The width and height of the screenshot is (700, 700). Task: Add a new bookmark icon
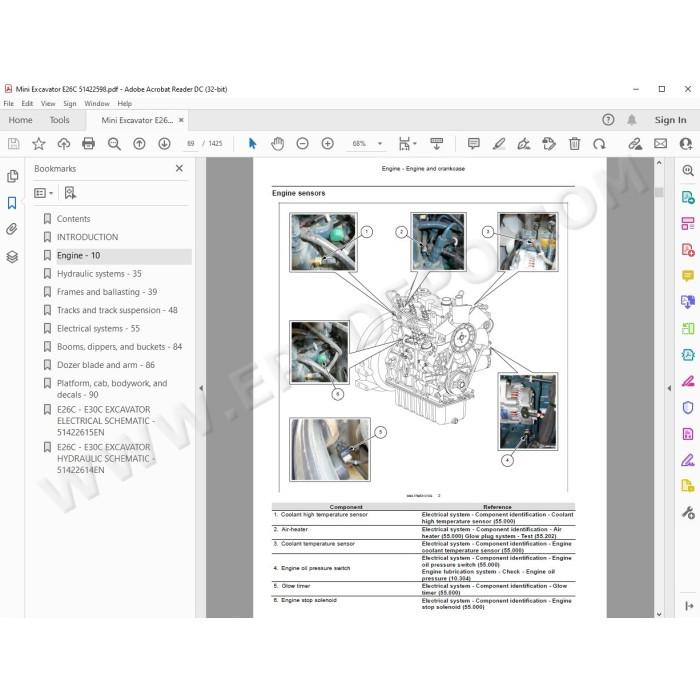click(x=70, y=193)
